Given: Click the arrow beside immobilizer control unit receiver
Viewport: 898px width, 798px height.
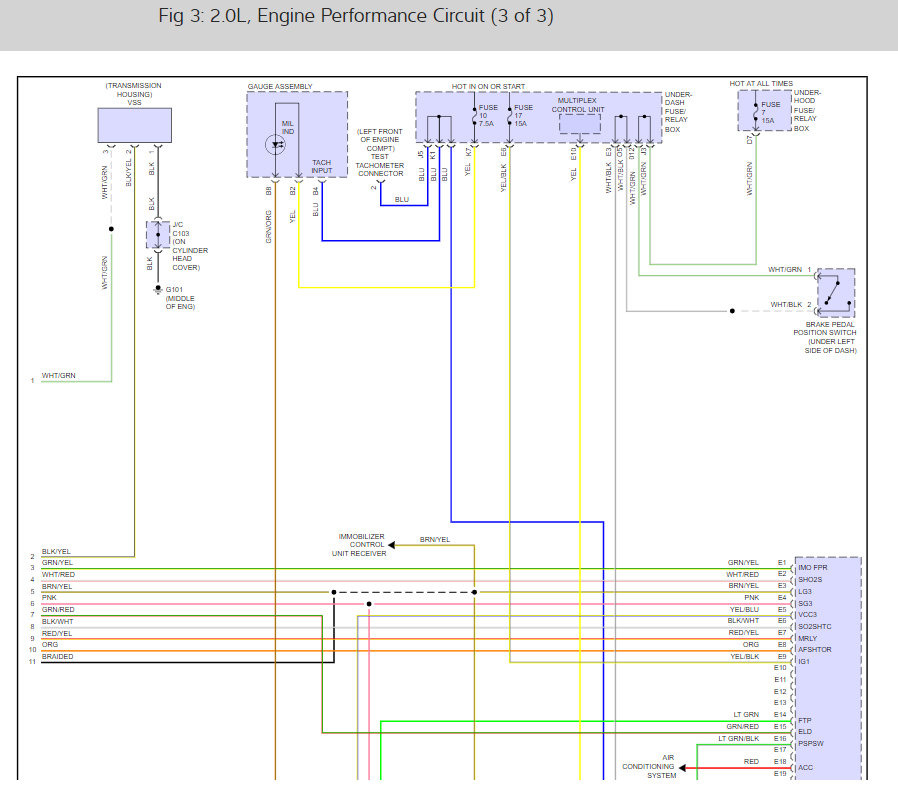Looking at the screenshot, I should point(392,545).
